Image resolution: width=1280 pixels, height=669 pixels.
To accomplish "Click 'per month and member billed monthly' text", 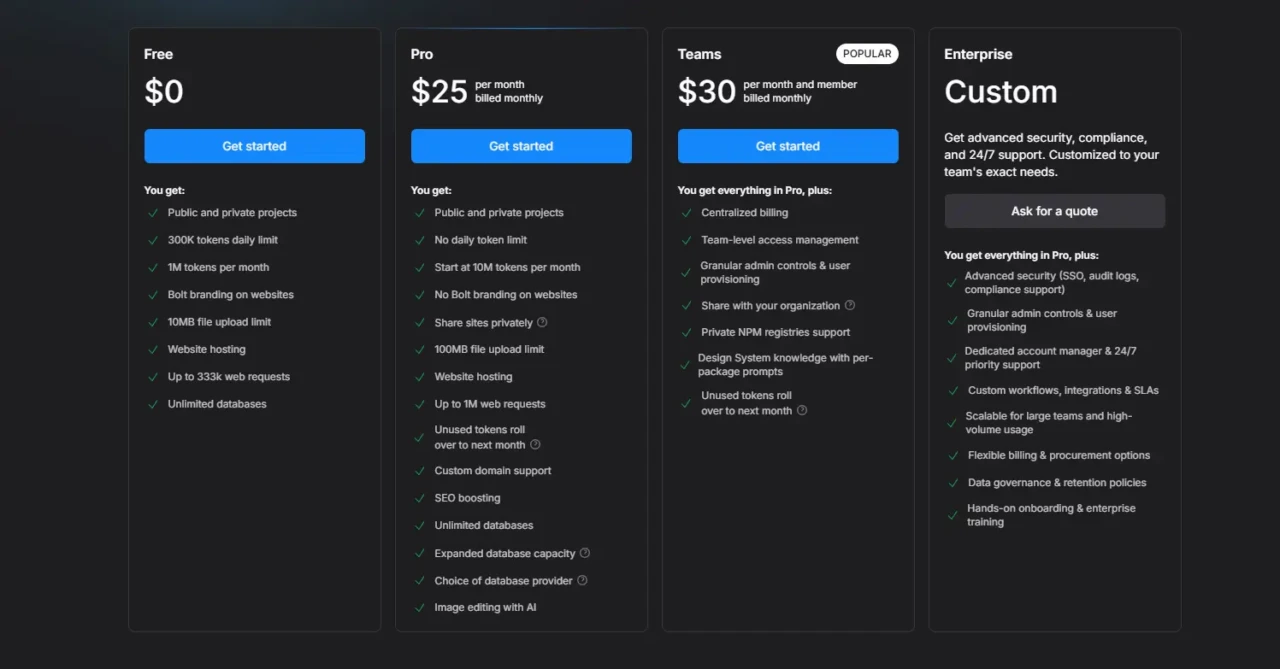I will coord(800,91).
